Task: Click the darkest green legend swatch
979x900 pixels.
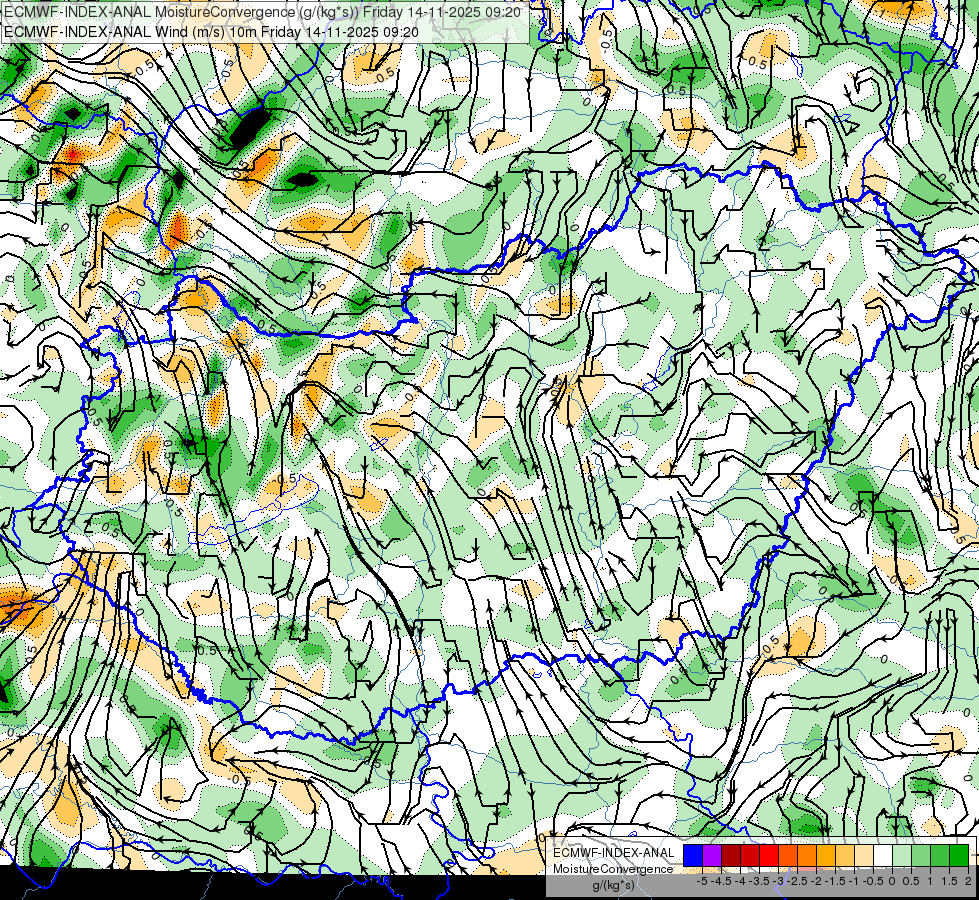Action: click(x=959, y=856)
